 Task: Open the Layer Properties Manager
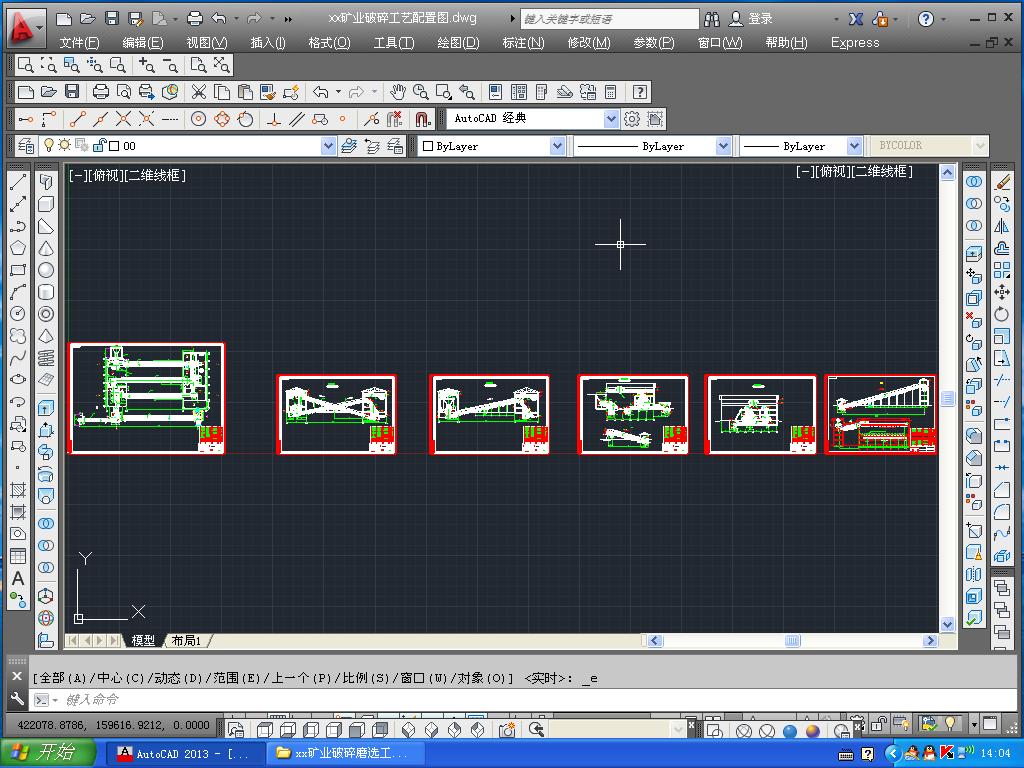(x=25, y=146)
